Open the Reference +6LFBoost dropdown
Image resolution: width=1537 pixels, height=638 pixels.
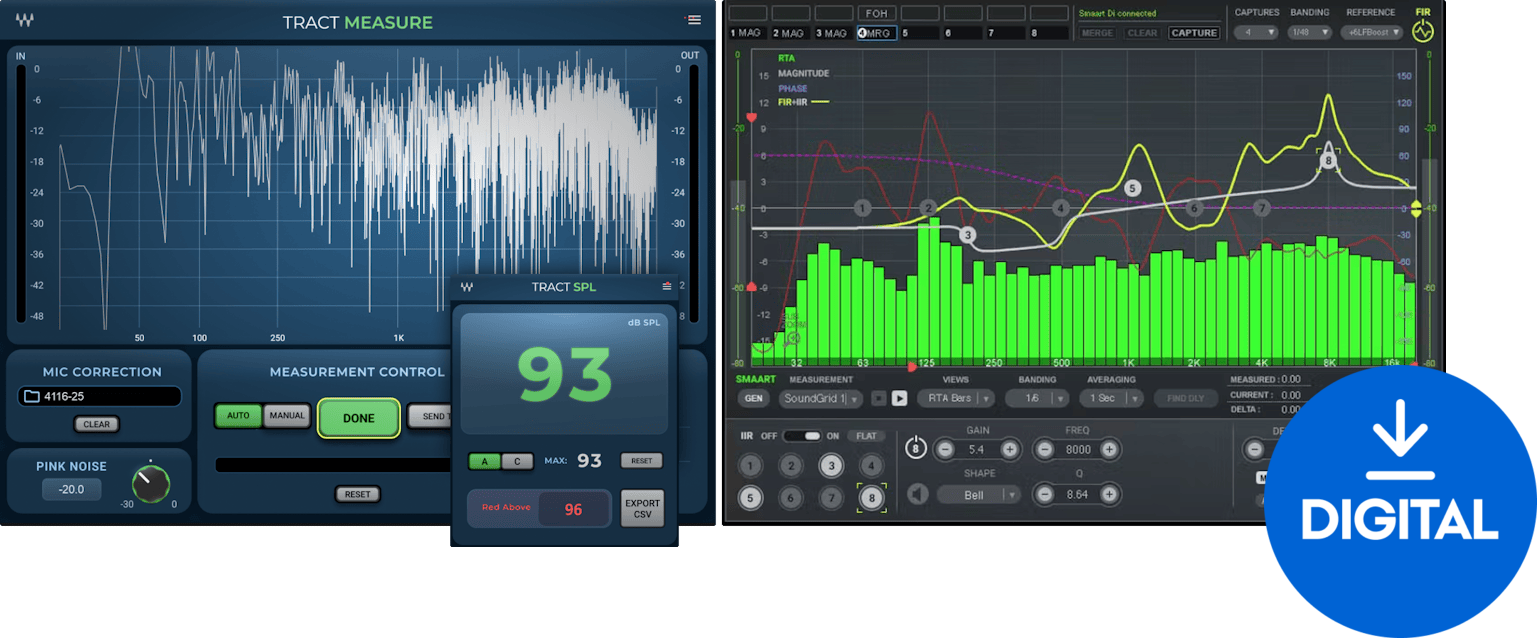point(1372,32)
